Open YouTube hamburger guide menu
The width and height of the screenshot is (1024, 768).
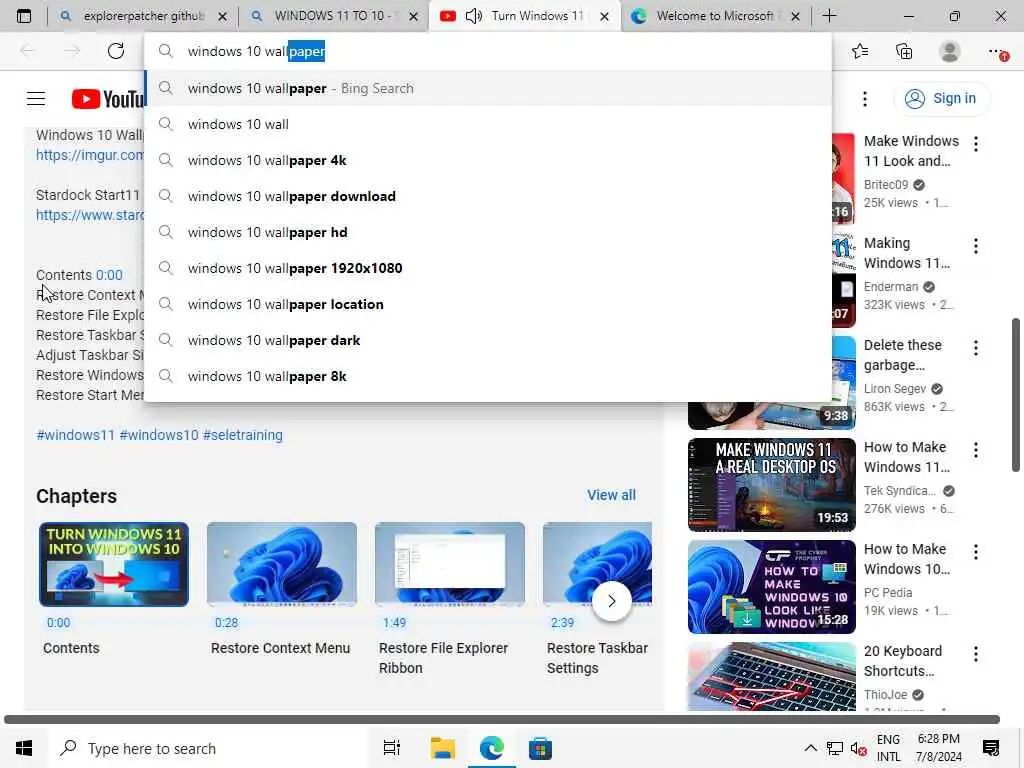[36, 99]
